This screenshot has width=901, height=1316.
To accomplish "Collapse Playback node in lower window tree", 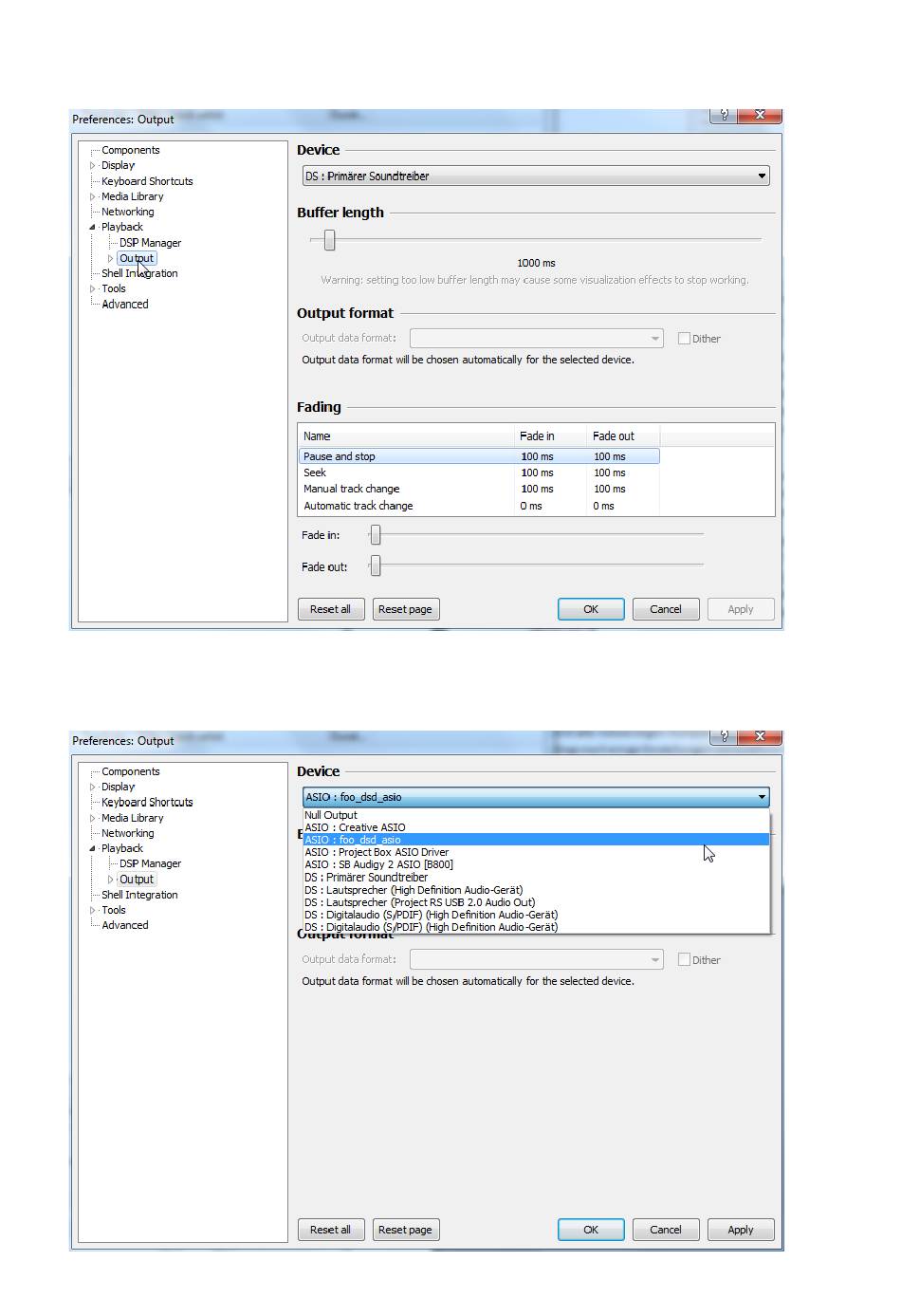I will click(93, 848).
